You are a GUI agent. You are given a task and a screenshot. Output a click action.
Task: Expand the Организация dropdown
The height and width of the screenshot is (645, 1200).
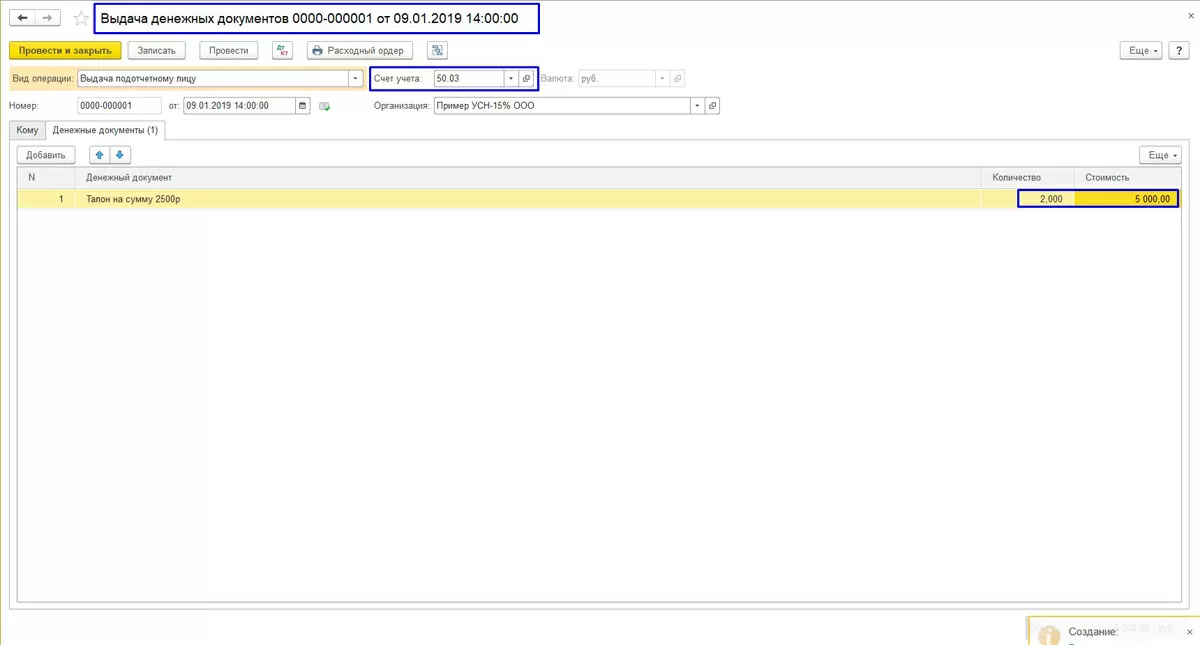697,105
